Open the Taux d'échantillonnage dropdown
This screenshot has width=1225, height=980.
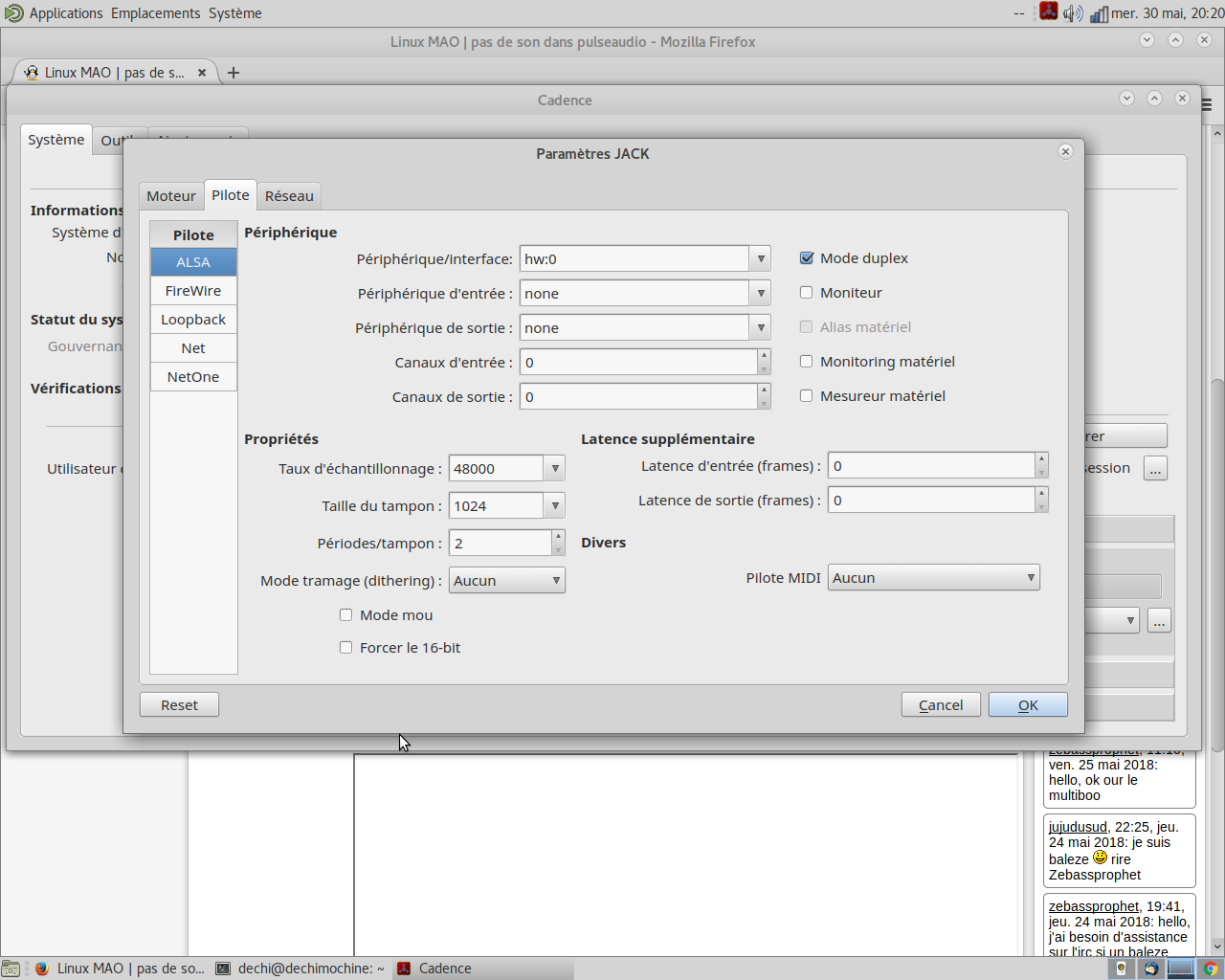pos(555,469)
